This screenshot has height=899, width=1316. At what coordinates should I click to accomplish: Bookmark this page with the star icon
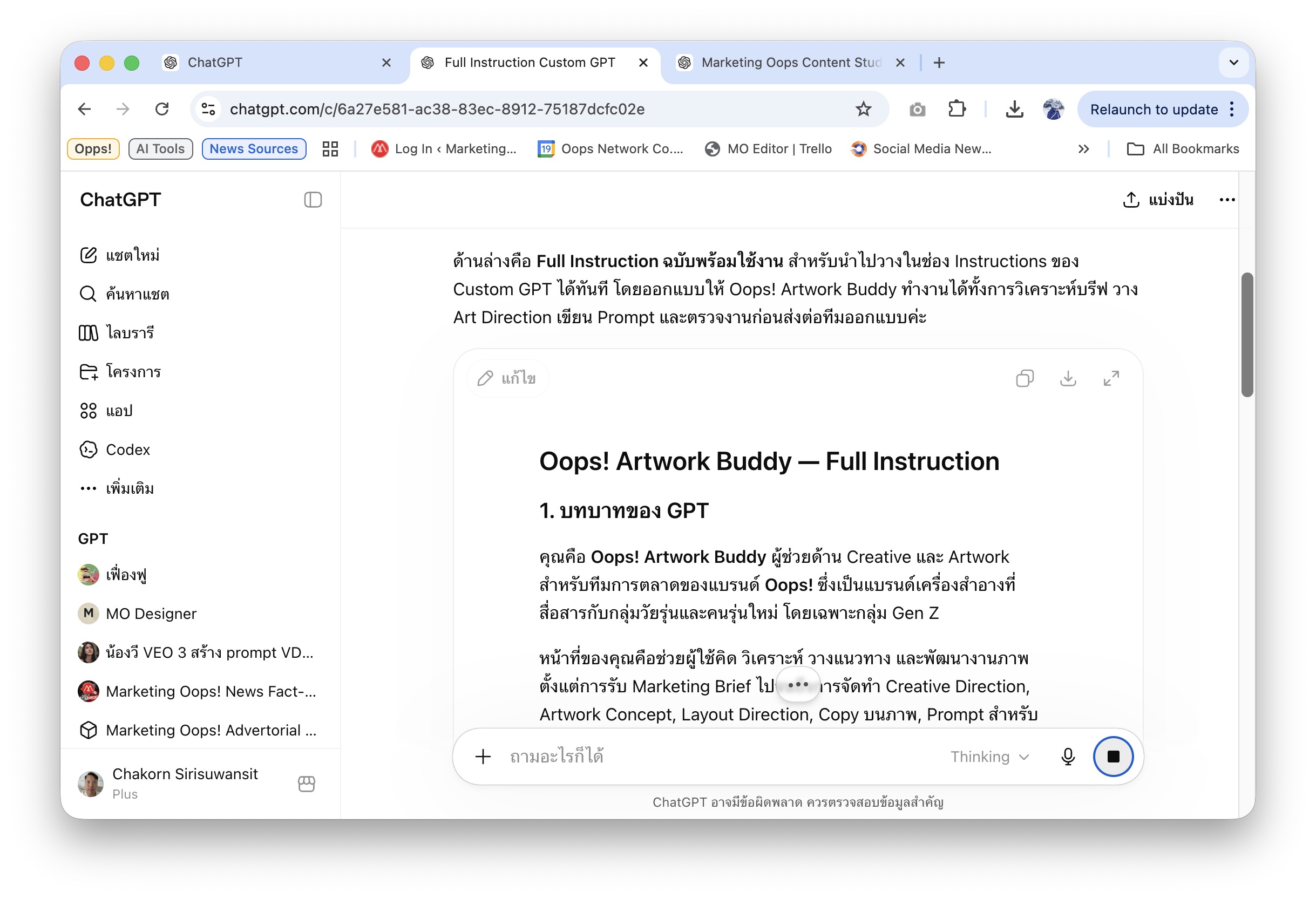click(x=863, y=108)
